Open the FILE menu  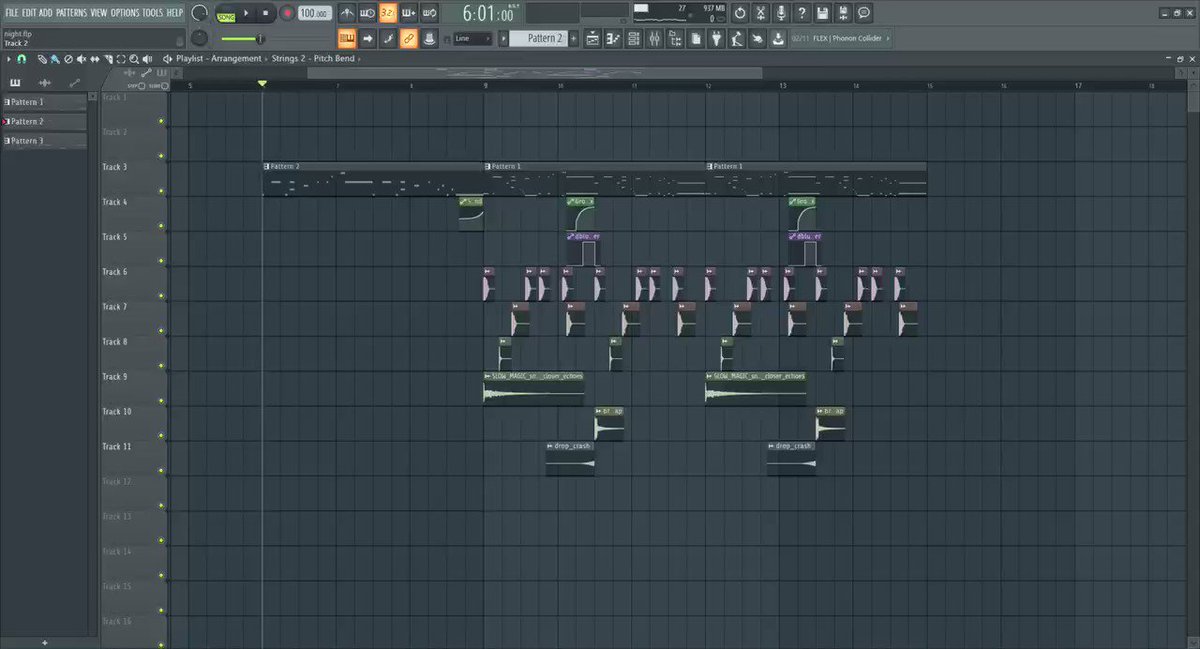pyautogui.click(x=12, y=12)
